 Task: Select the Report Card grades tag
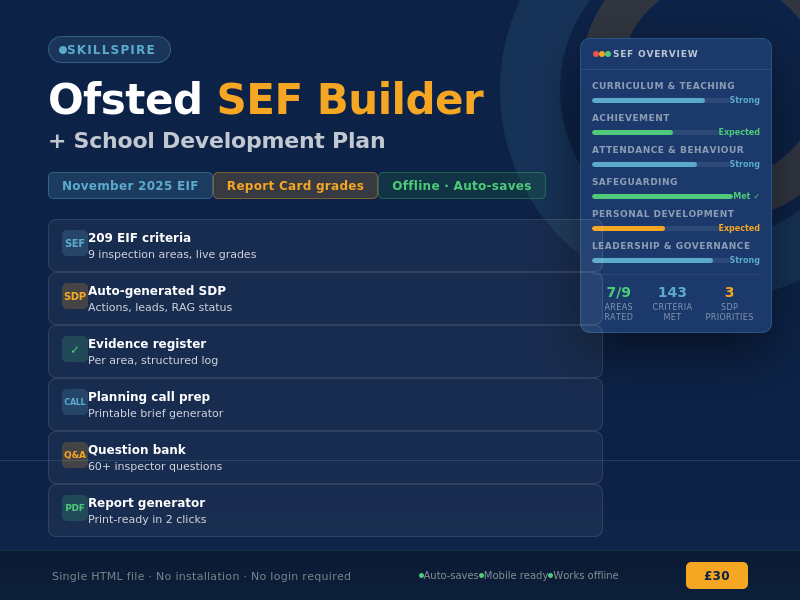(x=295, y=186)
